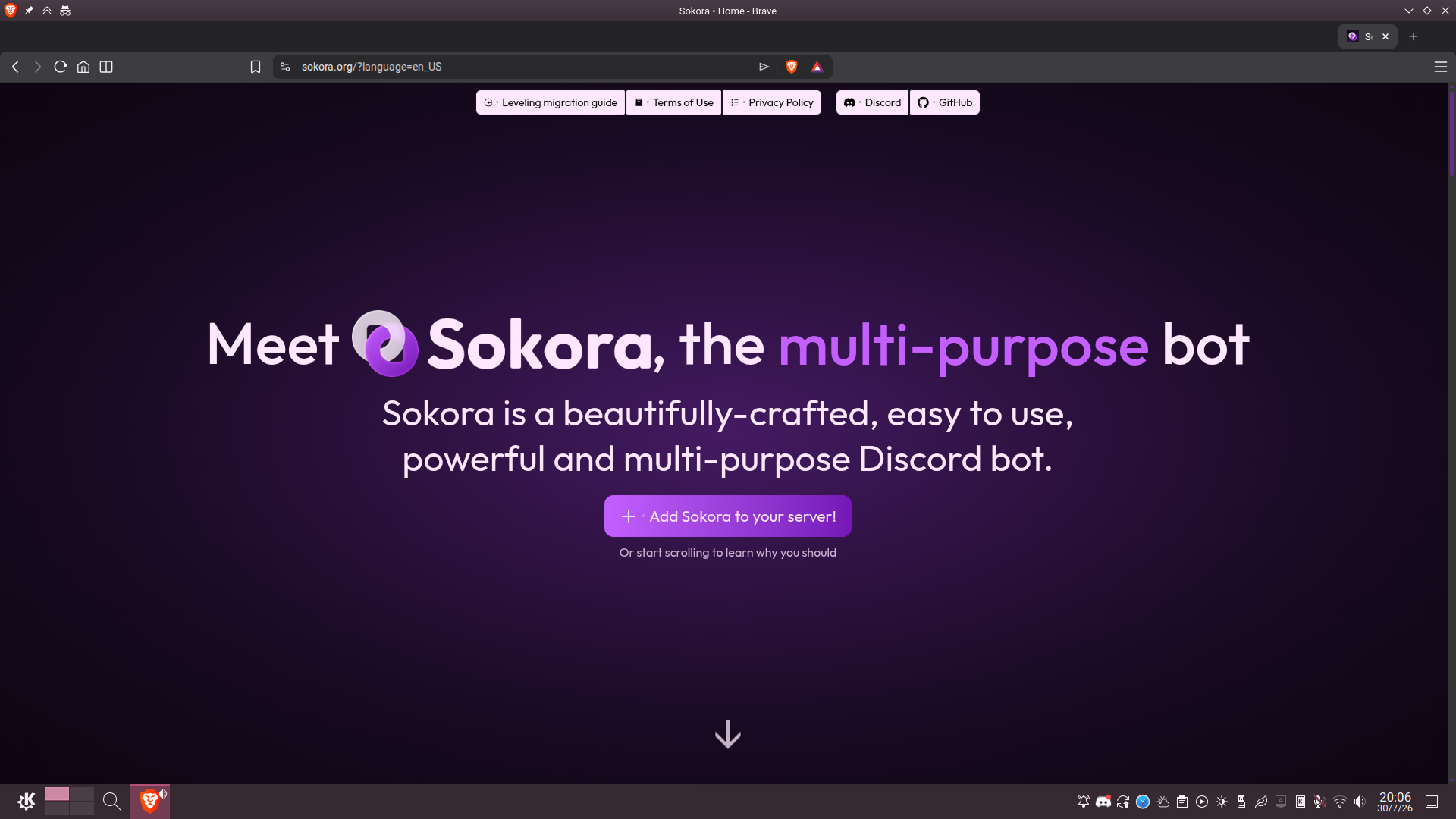This screenshot has width=1456, height=819.
Task: Open the browser home page
Action: [83, 67]
